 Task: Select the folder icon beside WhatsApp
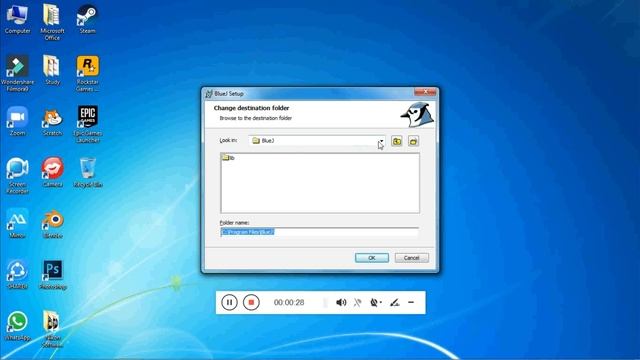(x=52, y=329)
